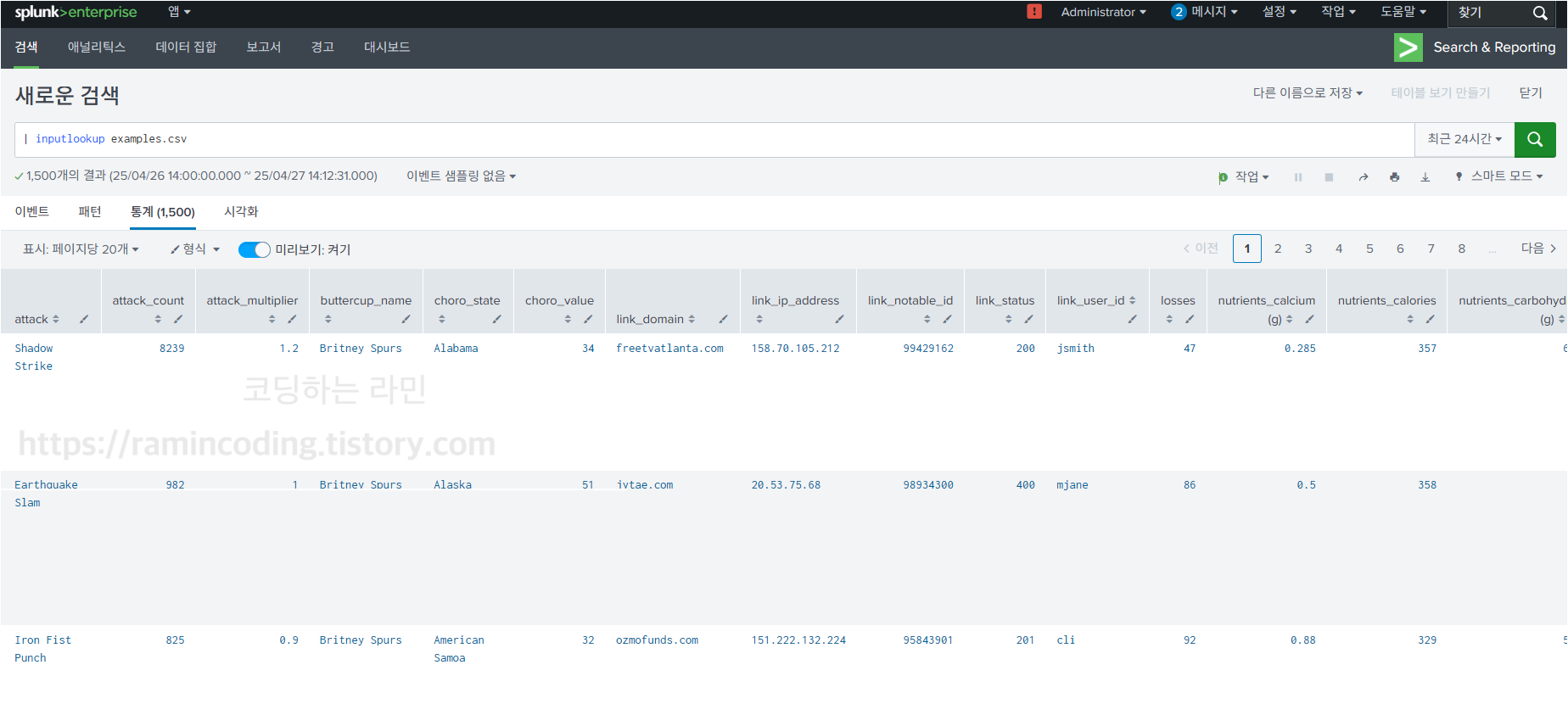1568x704 pixels.
Task: Click pencil icon in buttercup_name column
Action: 406,319
